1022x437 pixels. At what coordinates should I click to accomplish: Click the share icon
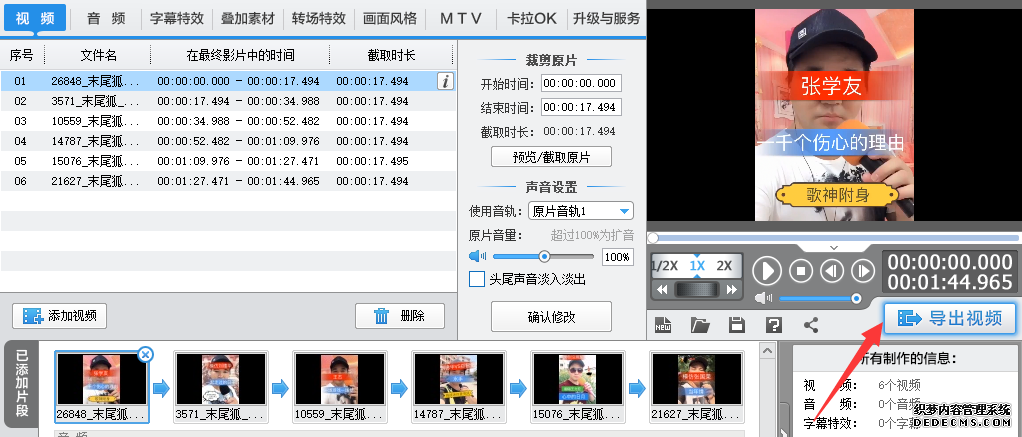(x=811, y=325)
